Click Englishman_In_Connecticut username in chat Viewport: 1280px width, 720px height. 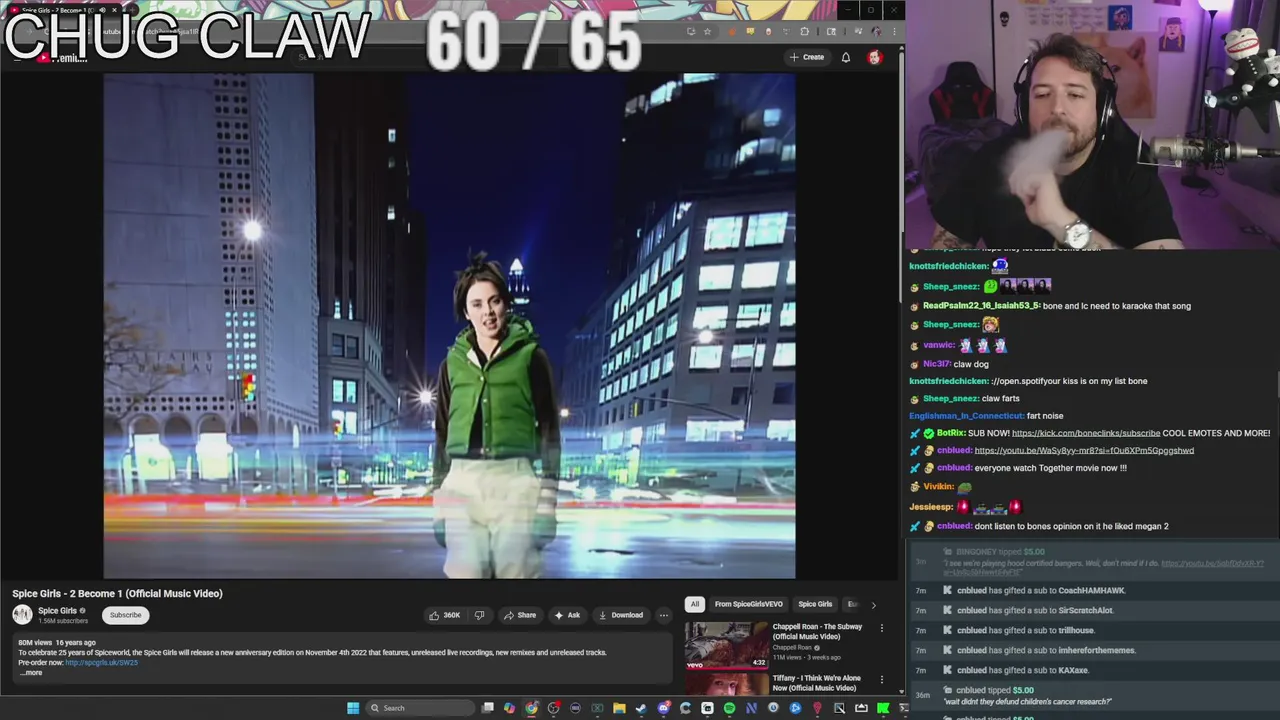966,416
